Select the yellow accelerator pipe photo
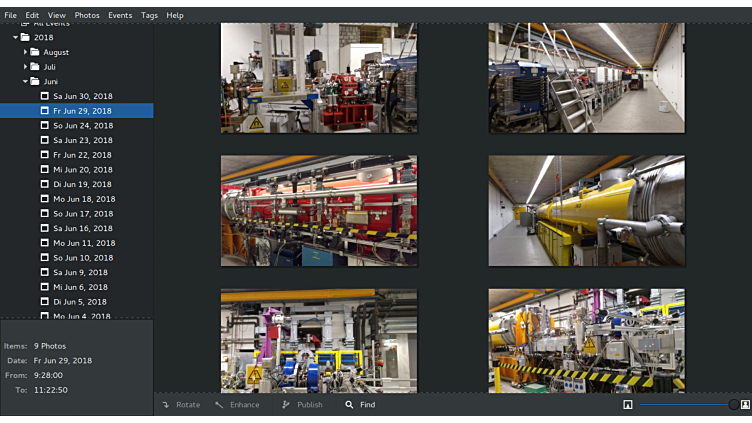This screenshot has width=752, height=423. (x=586, y=211)
